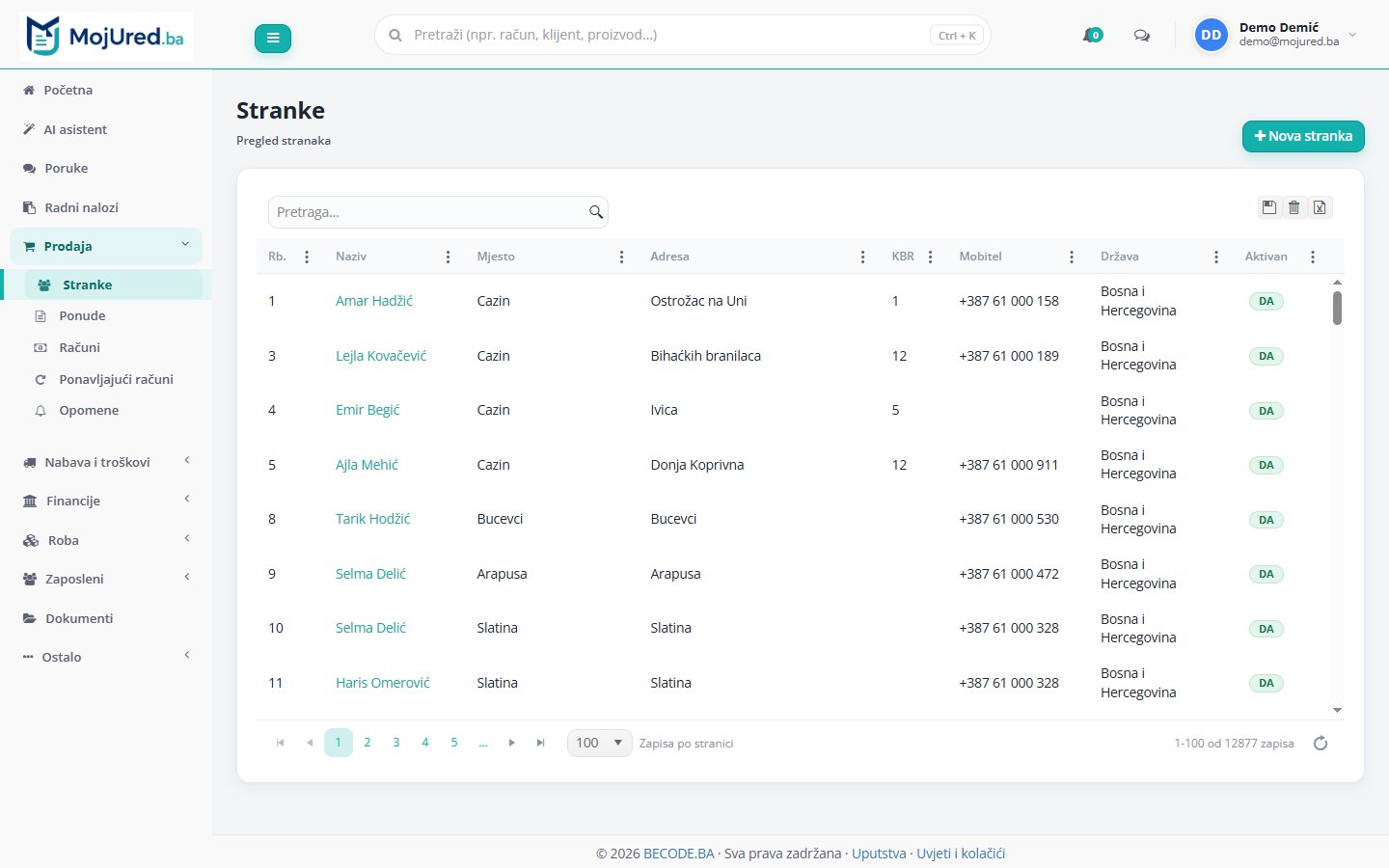Open Naziv column options menu

tap(448, 257)
